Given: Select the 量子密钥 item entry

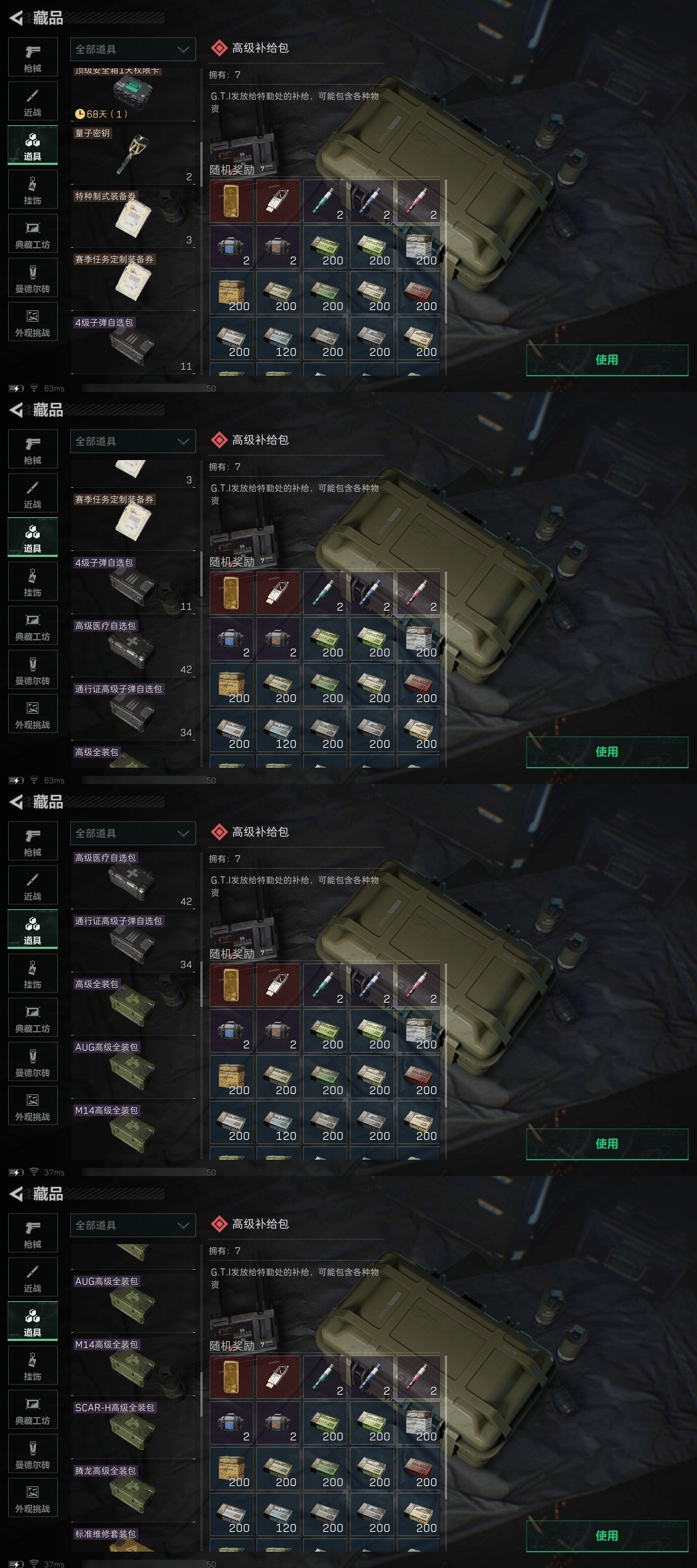Looking at the screenshot, I should [x=133, y=154].
